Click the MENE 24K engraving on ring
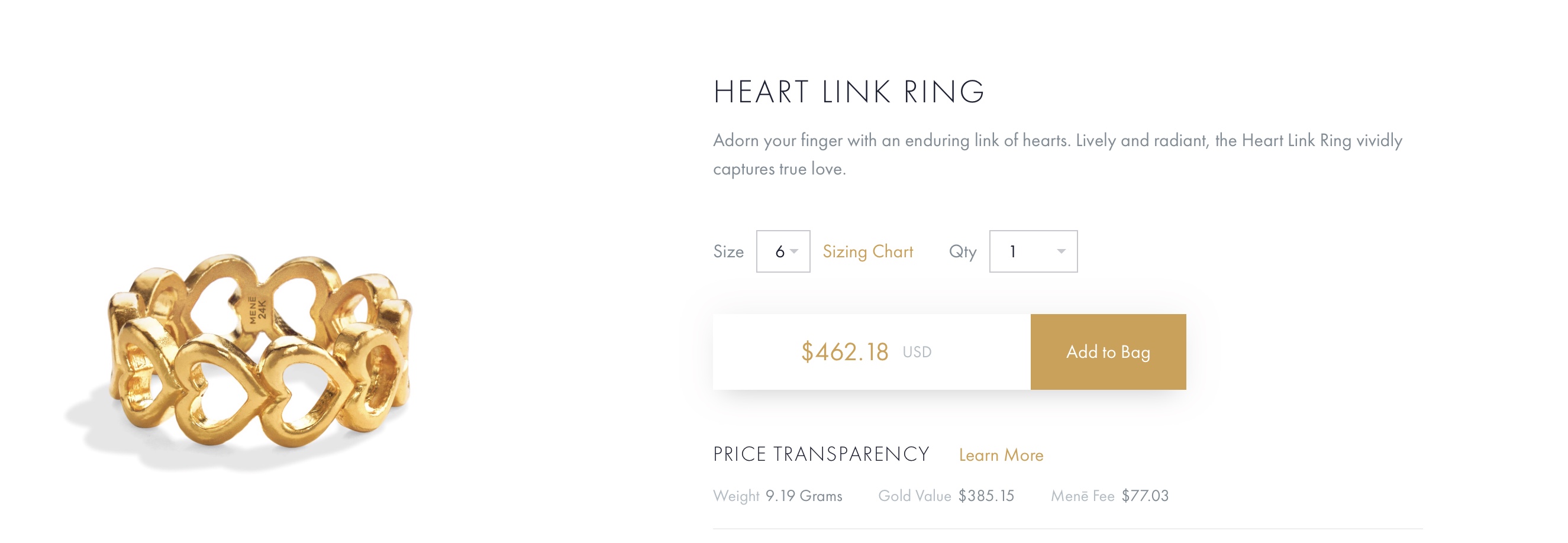The width and height of the screenshot is (1568, 543). point(257,310)
